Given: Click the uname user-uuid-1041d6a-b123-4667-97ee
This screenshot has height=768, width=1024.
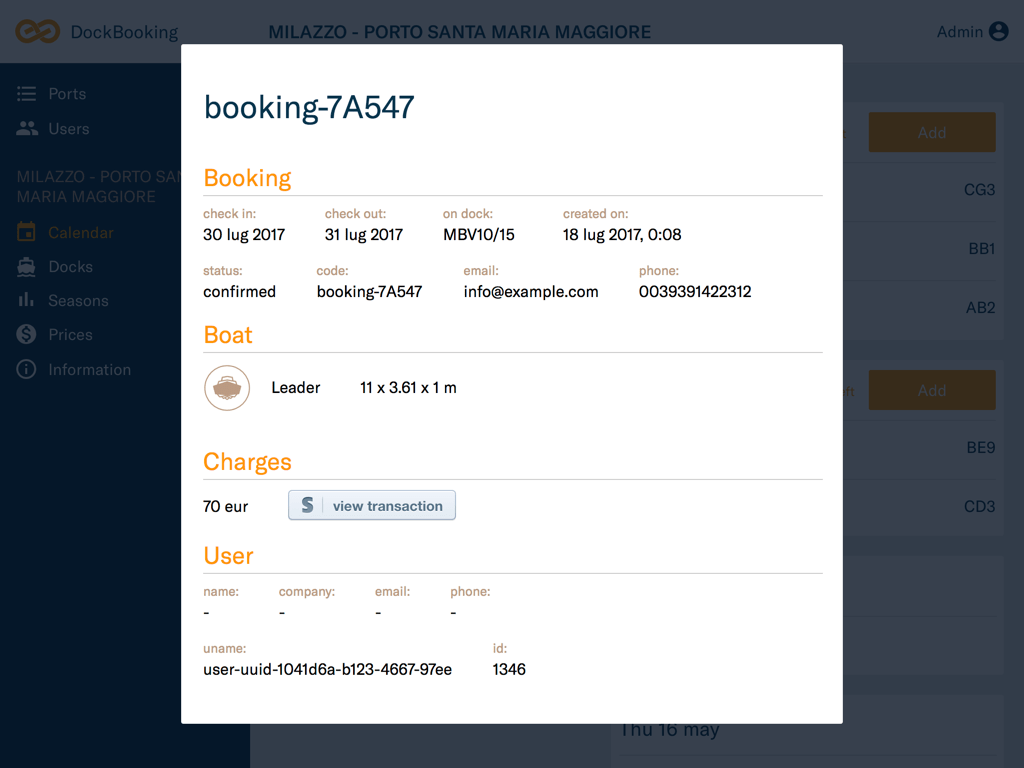Looking at the screenshot, I should 327,669.
